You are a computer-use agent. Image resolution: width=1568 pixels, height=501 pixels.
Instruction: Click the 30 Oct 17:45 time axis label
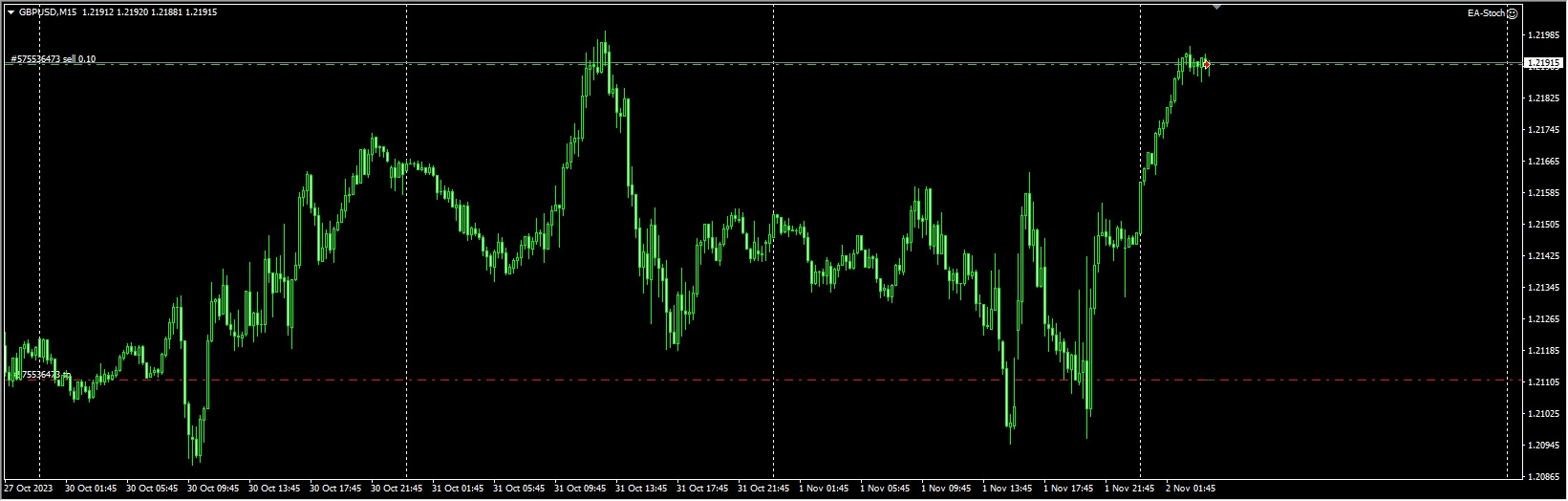[x=335, y=489]
